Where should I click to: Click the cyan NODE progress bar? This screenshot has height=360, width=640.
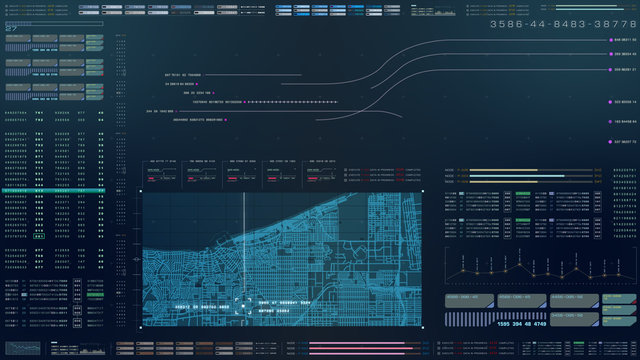click(531, 176)
